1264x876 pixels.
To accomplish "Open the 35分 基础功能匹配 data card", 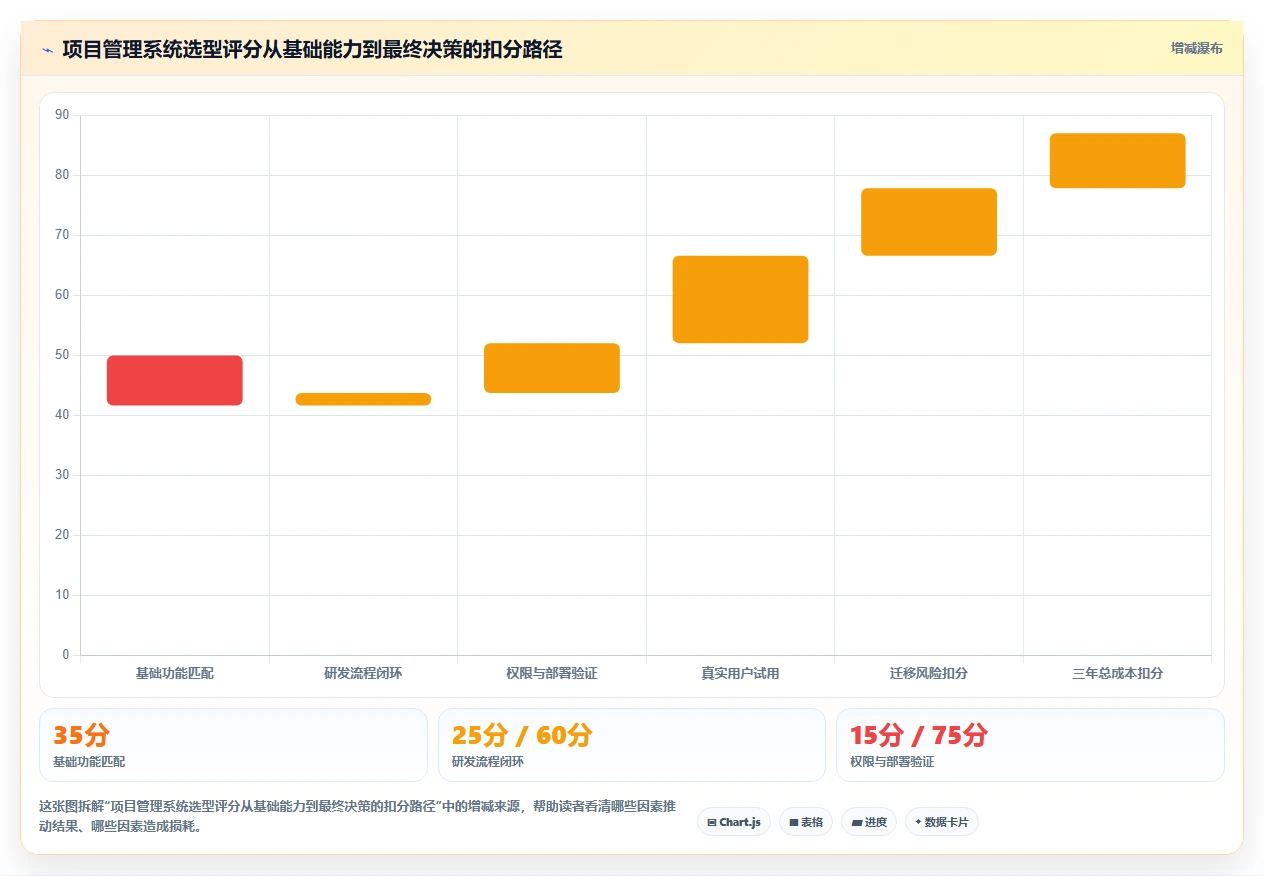I will (x=233, y=745).
